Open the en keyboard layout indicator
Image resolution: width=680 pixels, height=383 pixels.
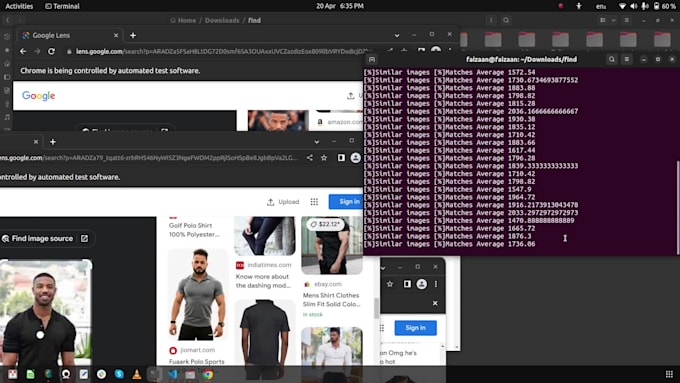click(x=601, y=6)
